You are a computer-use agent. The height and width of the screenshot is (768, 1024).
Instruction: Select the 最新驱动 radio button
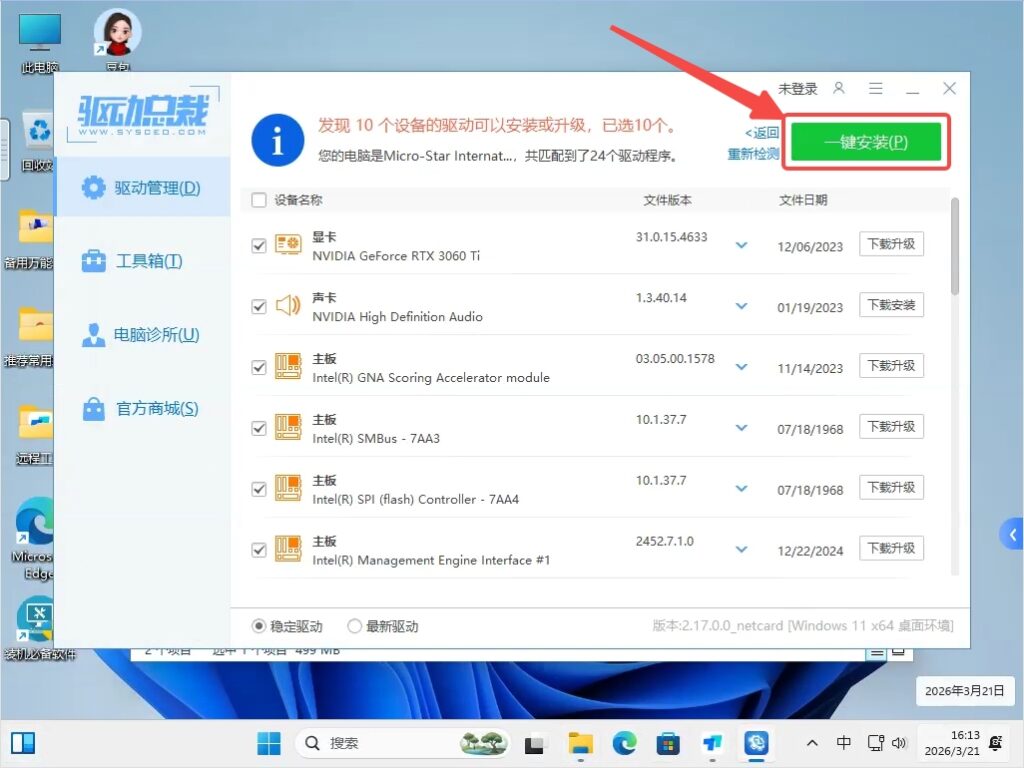coord(355,626)
